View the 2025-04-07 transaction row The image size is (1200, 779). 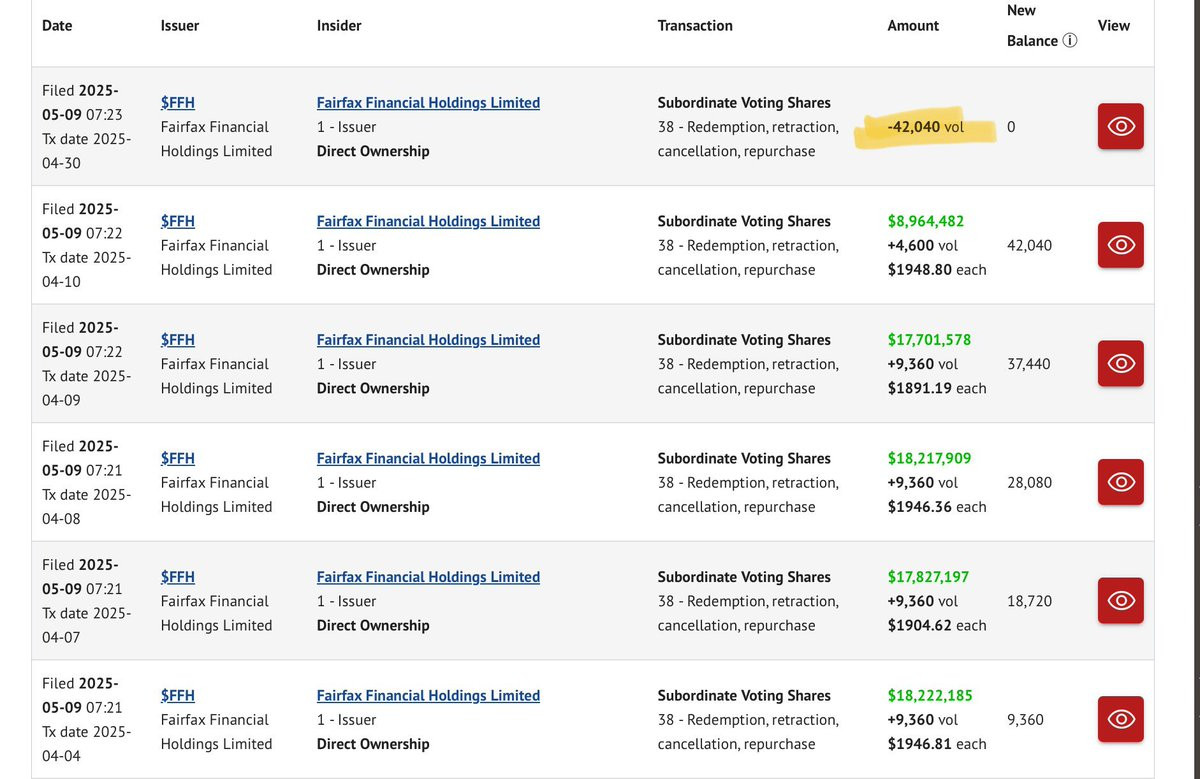click(x=1121, y=600)
